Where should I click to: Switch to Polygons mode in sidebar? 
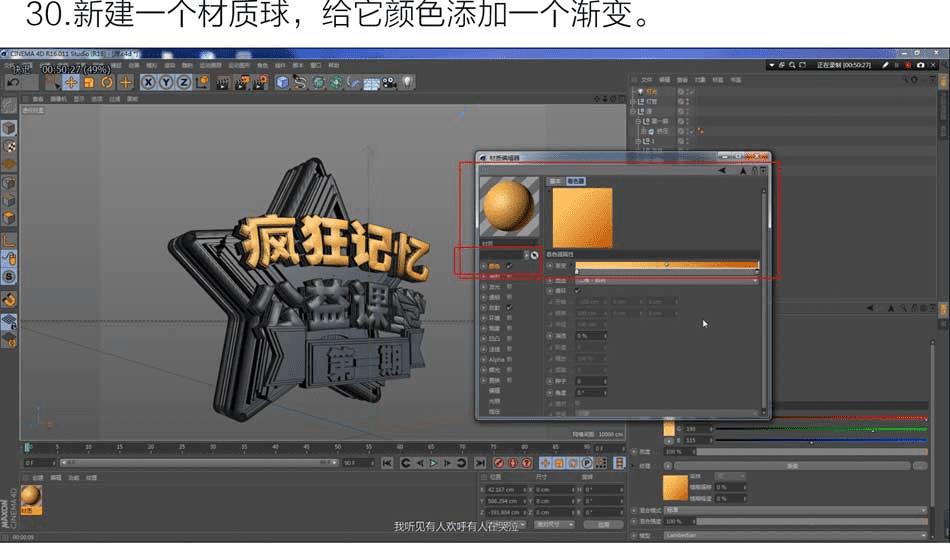click(x=8, y=218)
